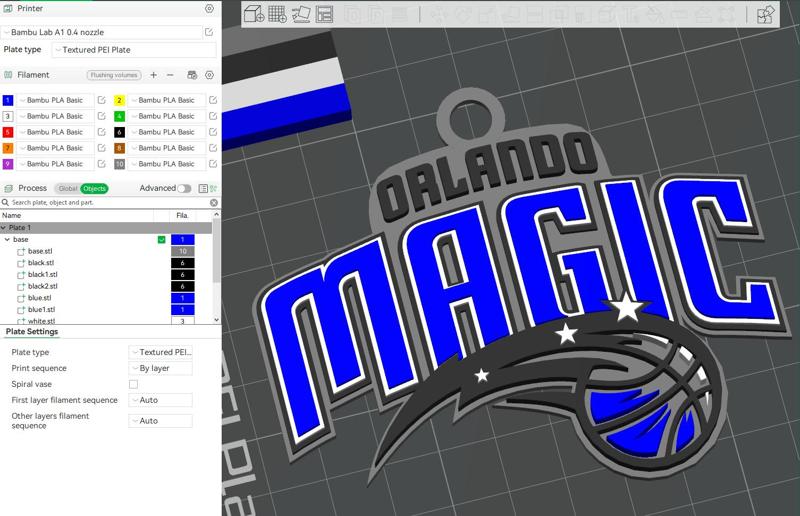
Task: Click the Add plate grid icon
Action: 278,14
